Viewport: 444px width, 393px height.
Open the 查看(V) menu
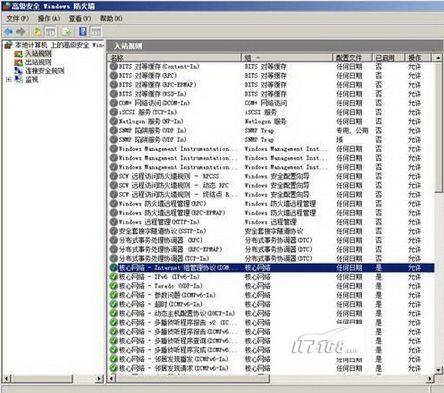(x=80, y=18)
